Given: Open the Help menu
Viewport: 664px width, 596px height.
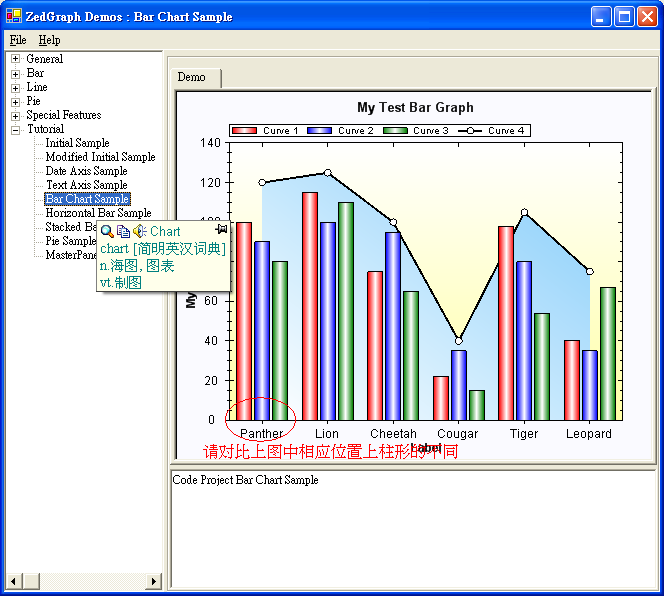Looking at the screenshot, I should [49, 40].
